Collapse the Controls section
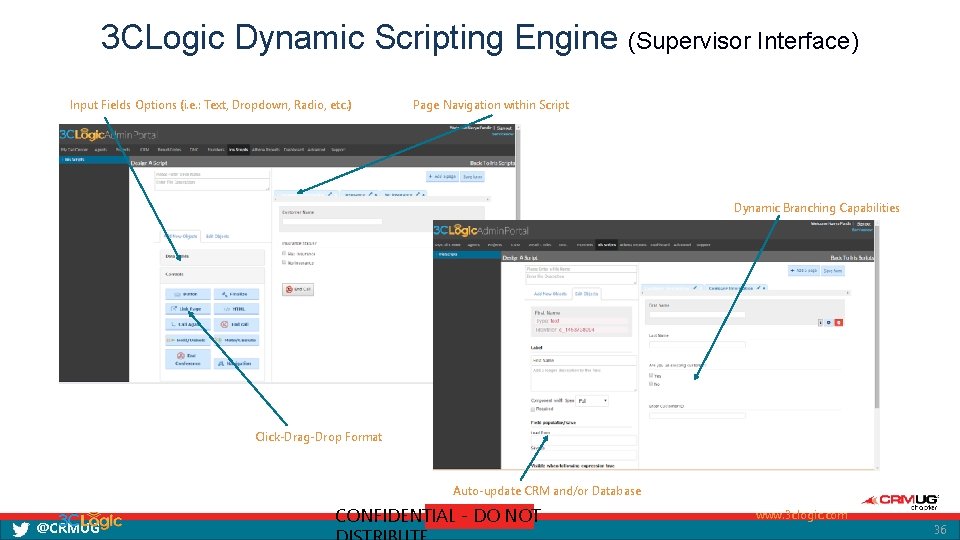The width and height of the screenshot is (960, 540). coord(212,274)
